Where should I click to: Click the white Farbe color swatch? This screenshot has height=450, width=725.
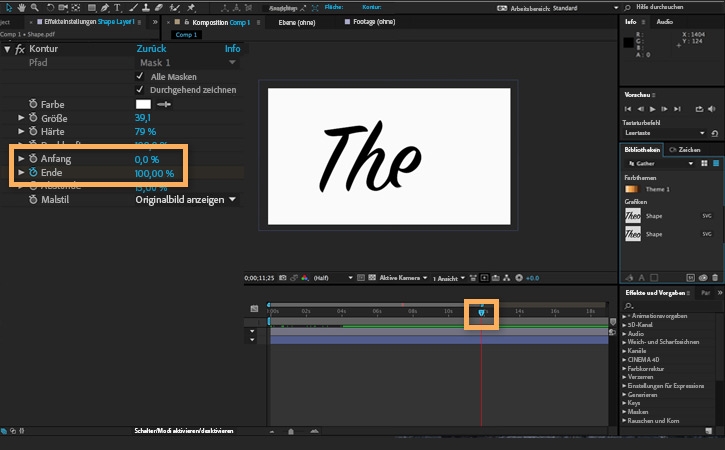[143, 104]
